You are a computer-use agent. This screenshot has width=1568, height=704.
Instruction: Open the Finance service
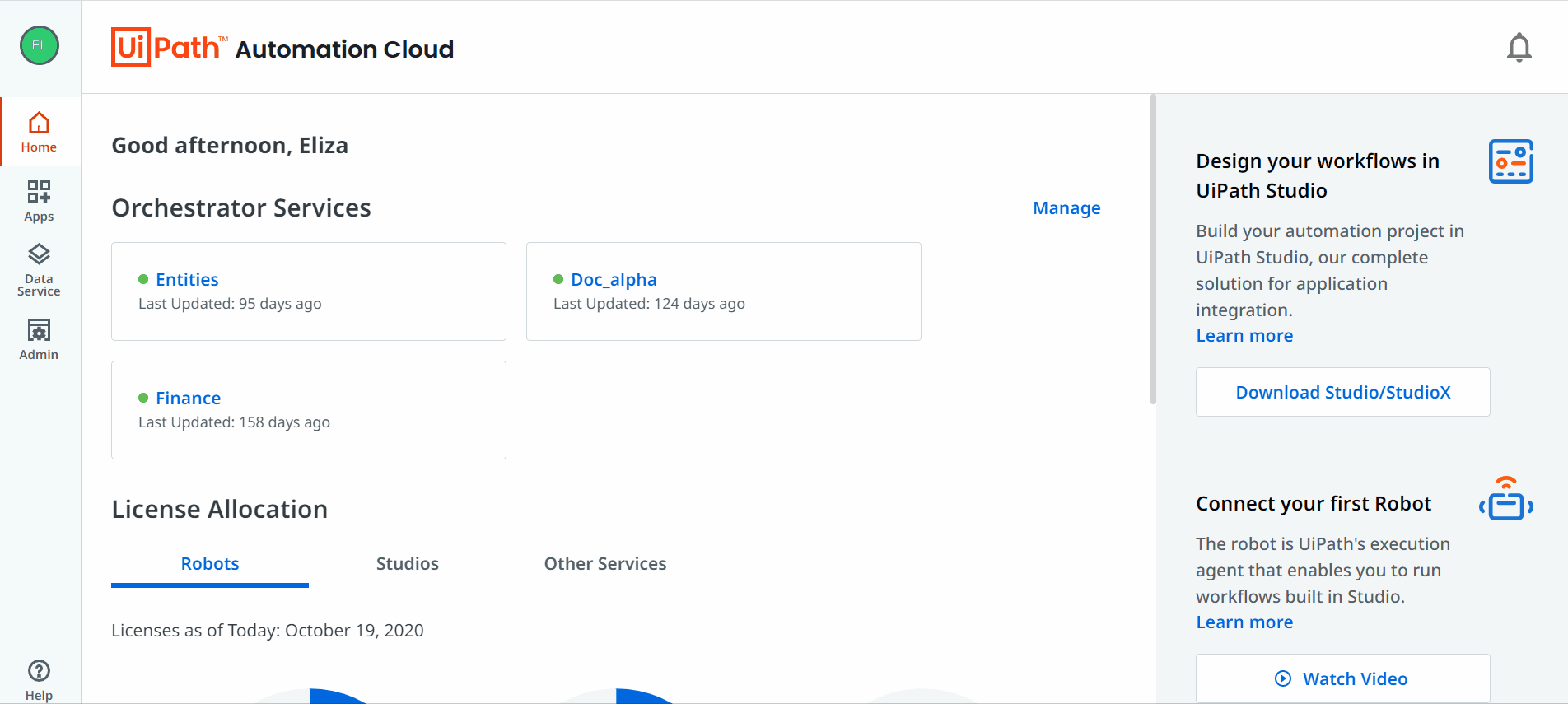188,399
